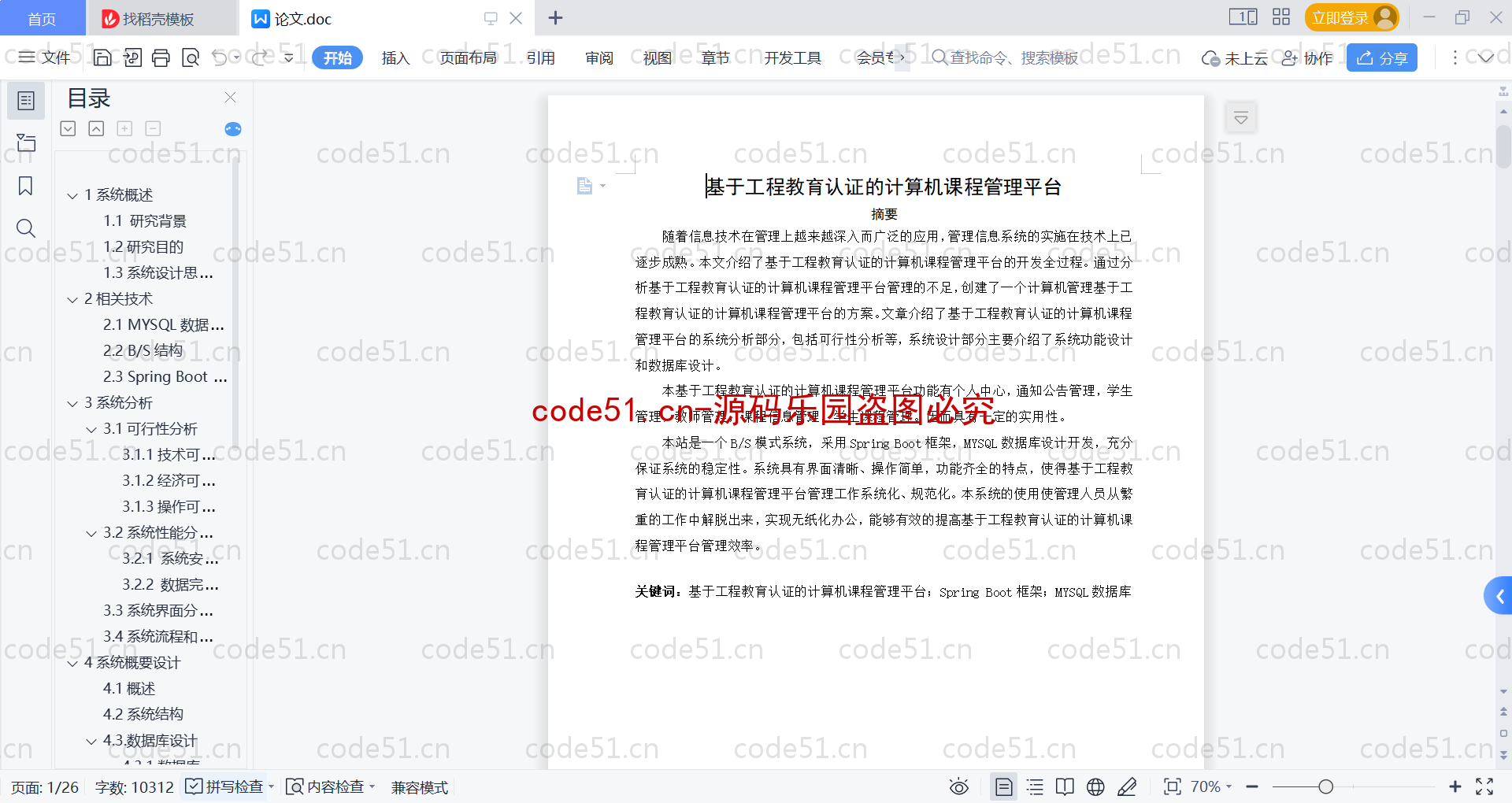Viewport: 1512px width, 803px height.
Task: Collapse the 3 系统分析 outline section
Action: 72,403
